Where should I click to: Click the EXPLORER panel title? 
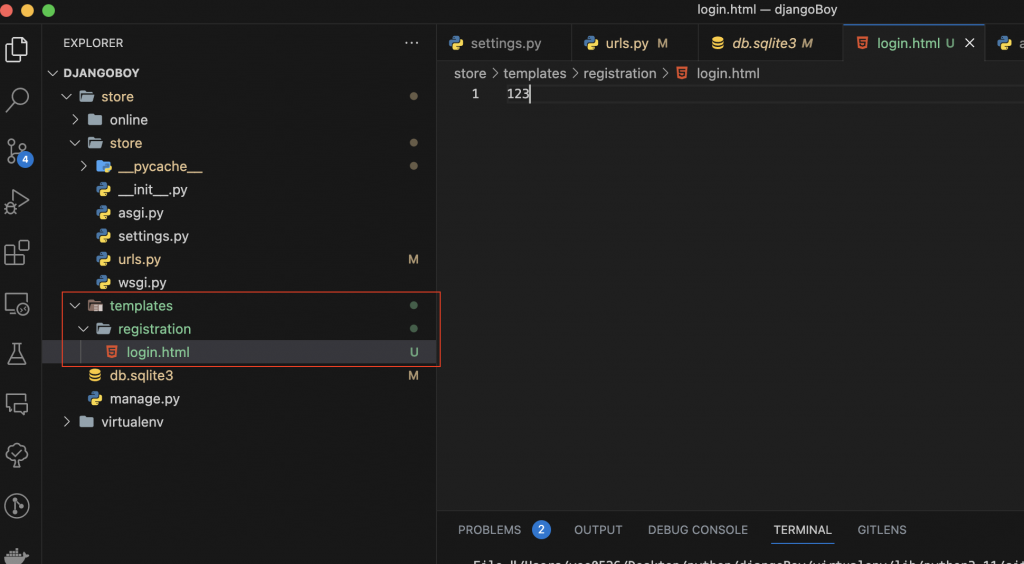click(x=93, y=43)
